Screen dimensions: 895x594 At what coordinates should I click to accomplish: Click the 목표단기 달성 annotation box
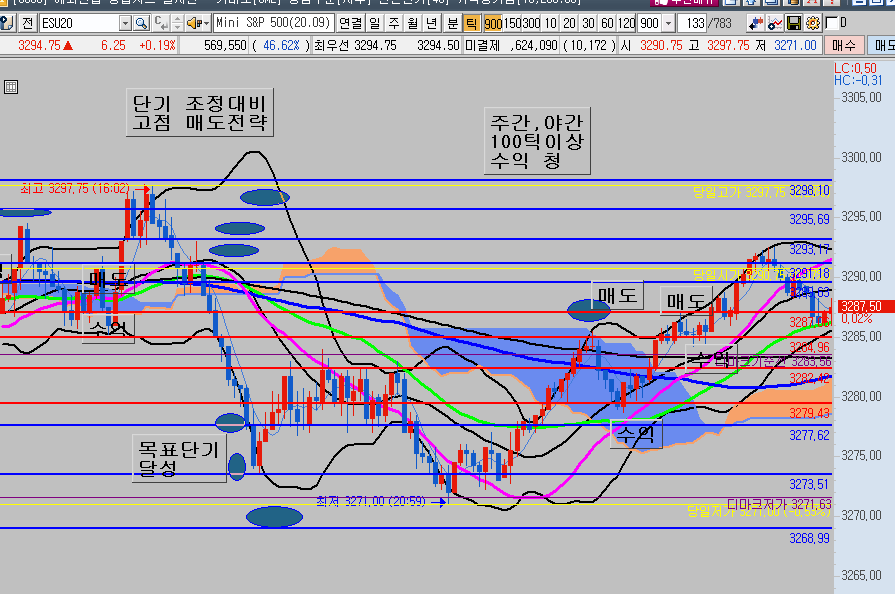[179, 459]
